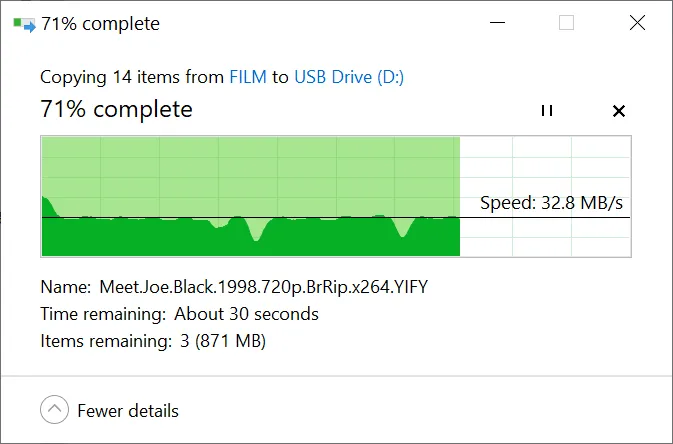Click the copy progress icon in title bar
673x444 pixels.
point(24,24)
